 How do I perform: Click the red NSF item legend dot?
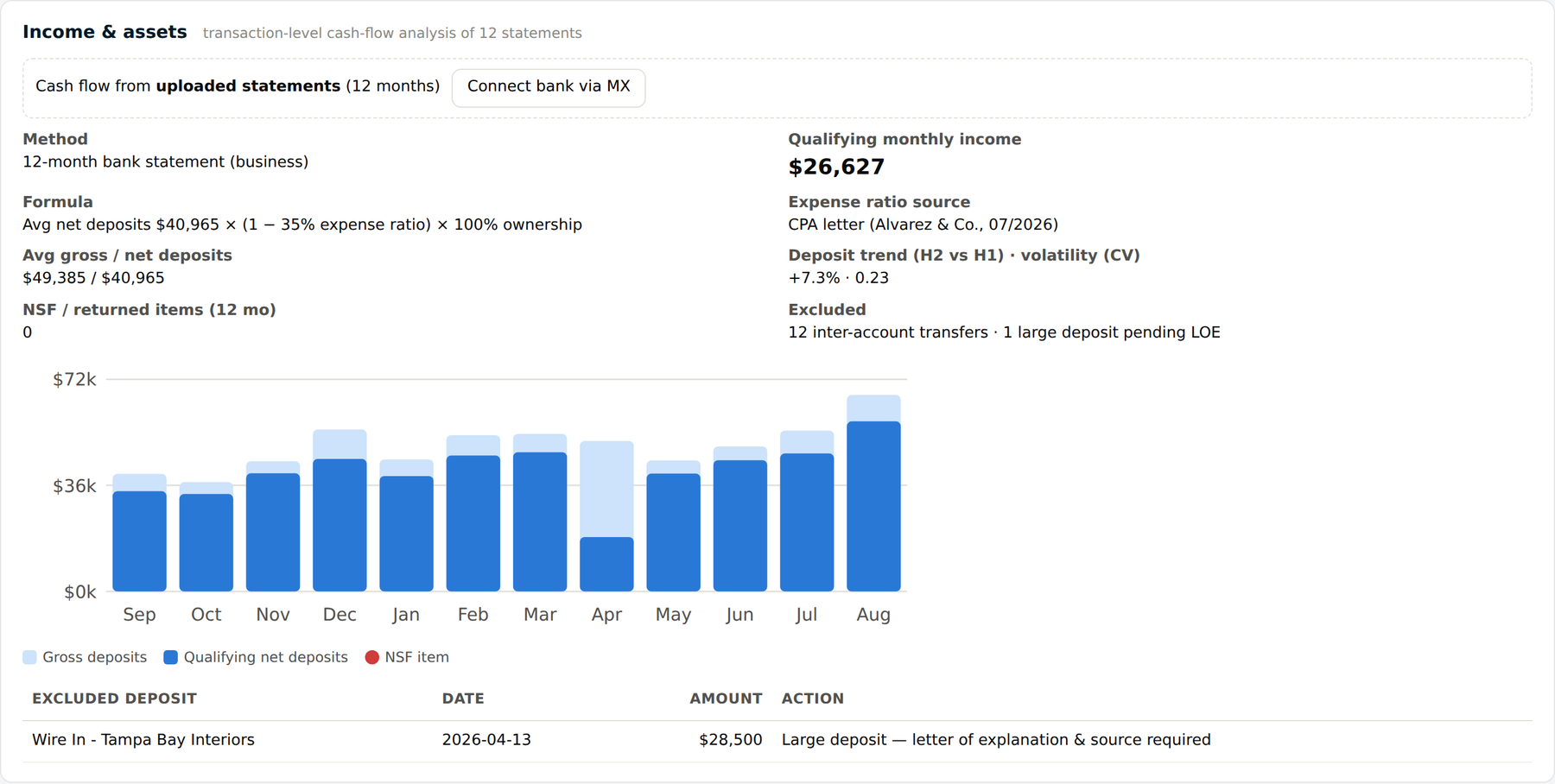click(x=372, y=657)
